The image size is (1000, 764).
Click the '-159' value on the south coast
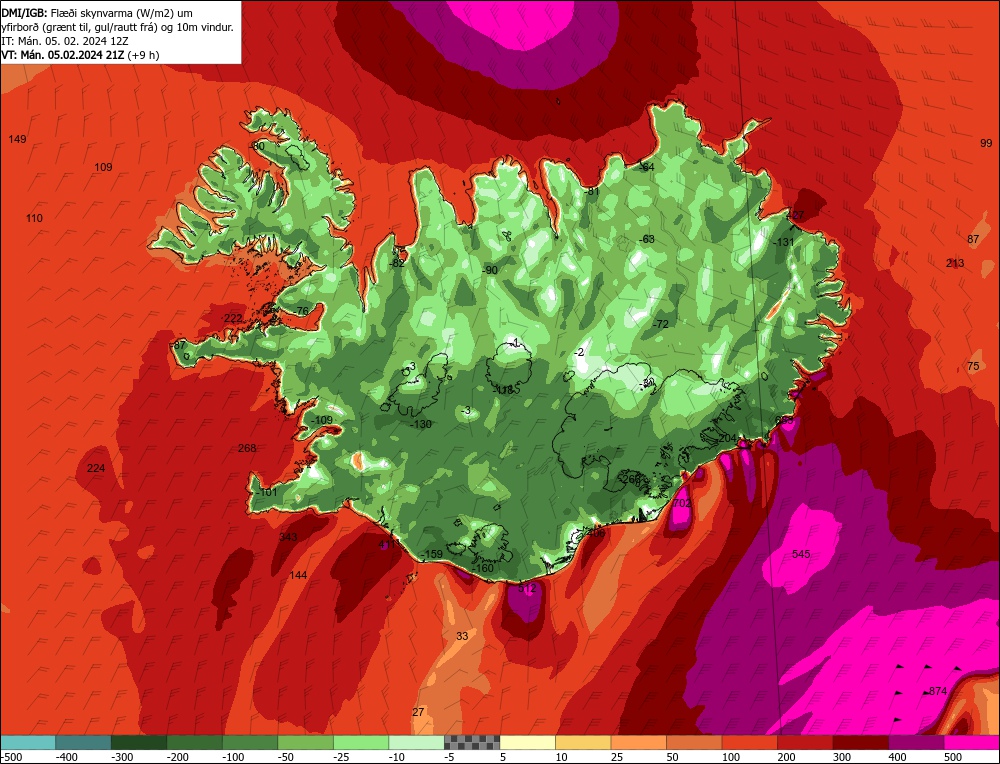(432, 554)
